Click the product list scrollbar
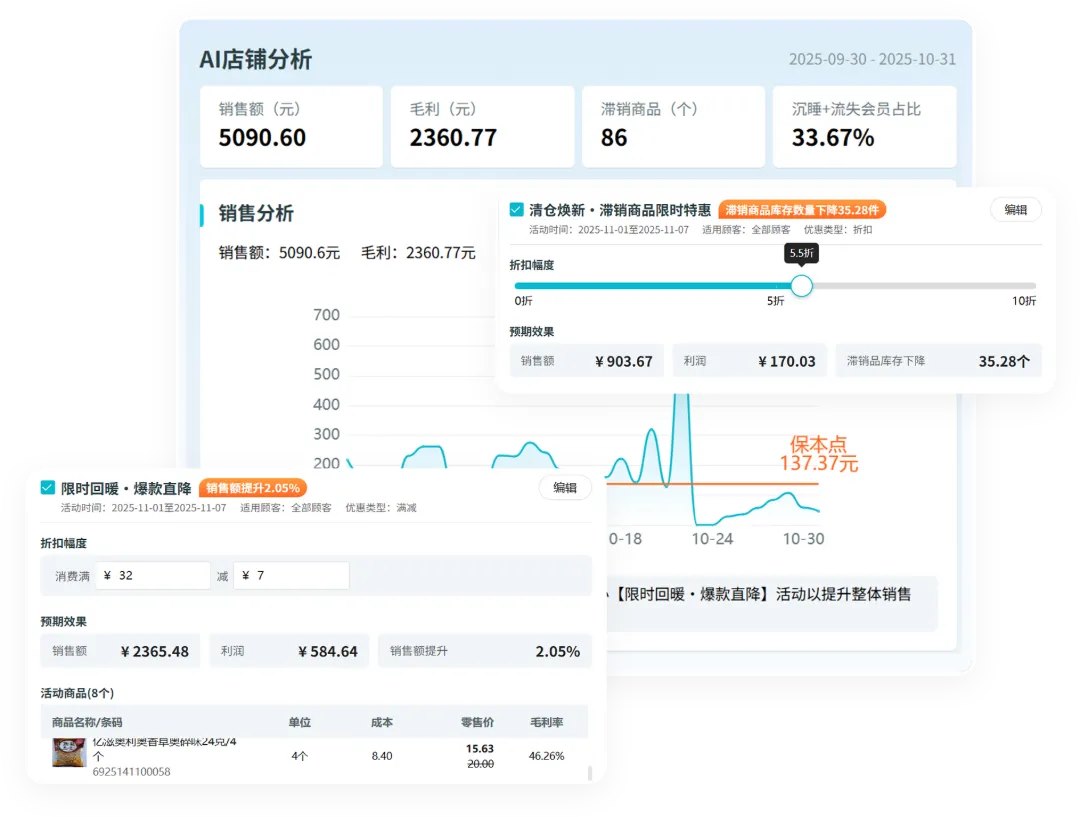The width and height of the screenshot is (1080, 817). coord(590,773)
